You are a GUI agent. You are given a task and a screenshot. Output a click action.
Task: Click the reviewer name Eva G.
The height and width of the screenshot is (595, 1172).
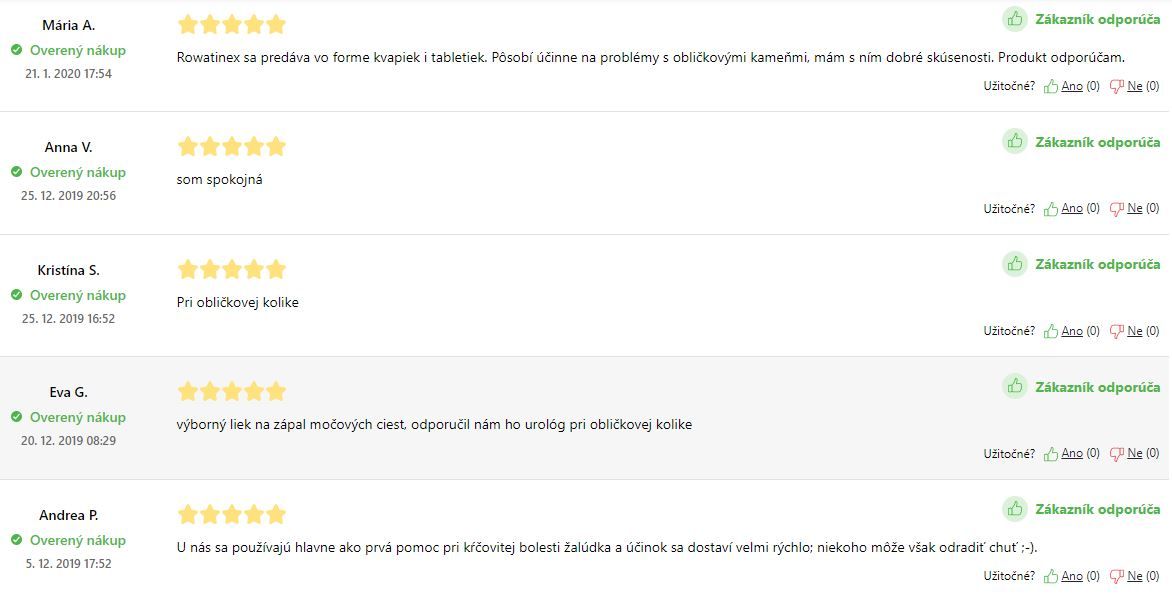pyautogui.click(x=69, y=392)
